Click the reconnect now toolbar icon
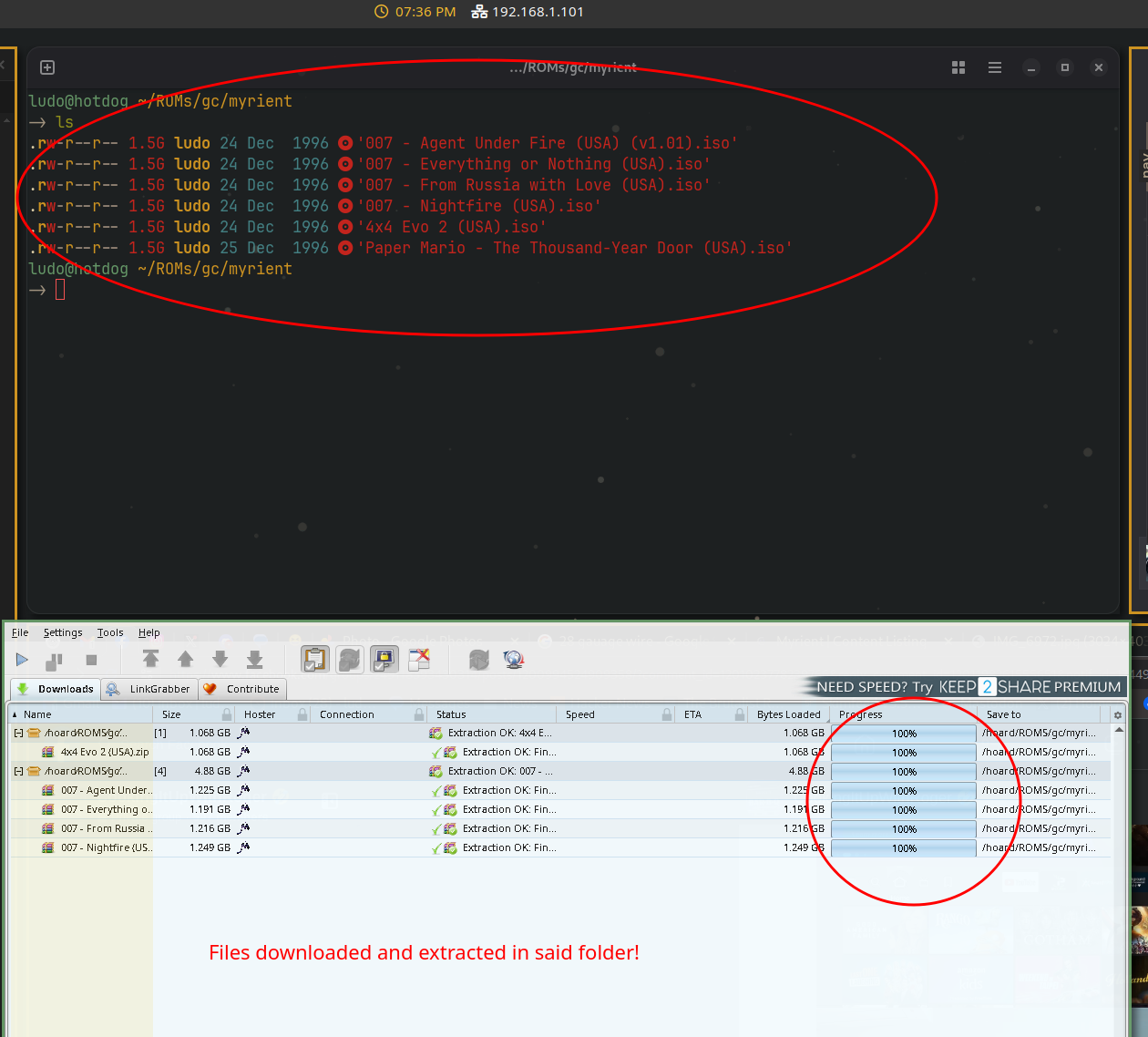 (479, 659)
